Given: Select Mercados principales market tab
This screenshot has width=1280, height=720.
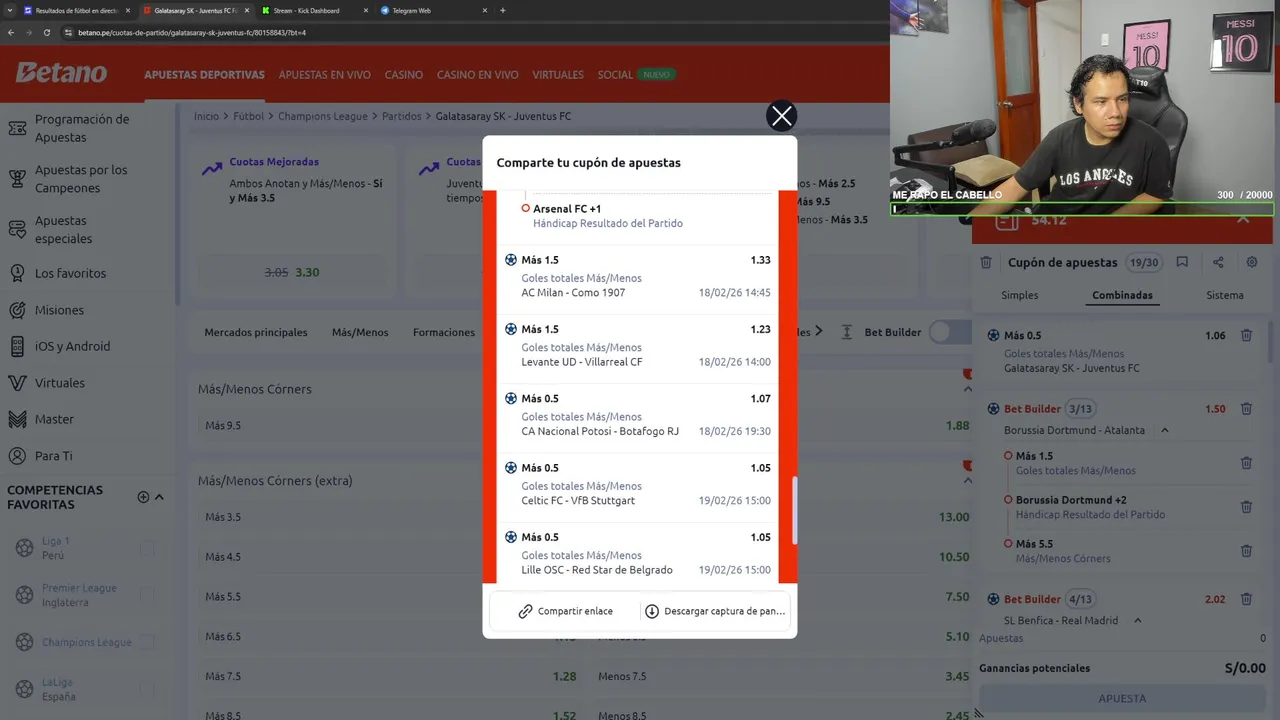Looking at the screenshot, I should 256,332.
